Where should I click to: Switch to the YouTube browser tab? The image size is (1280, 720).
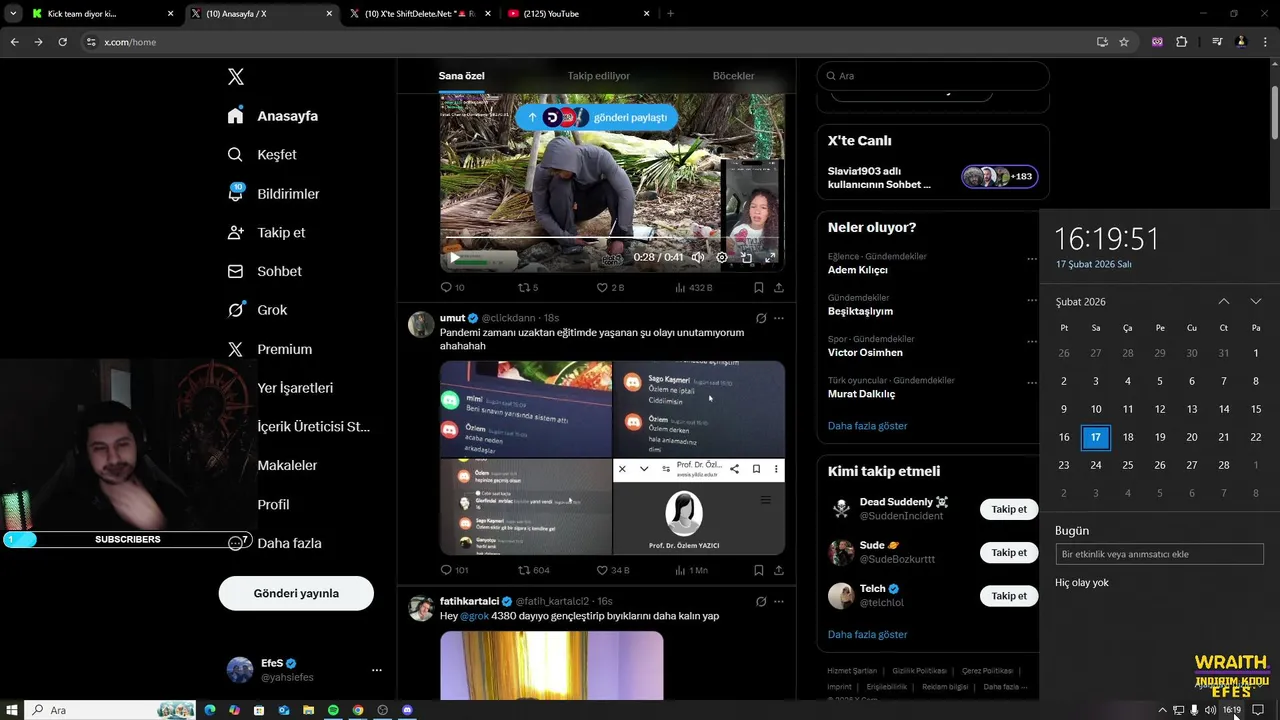(x=577, y=14)
